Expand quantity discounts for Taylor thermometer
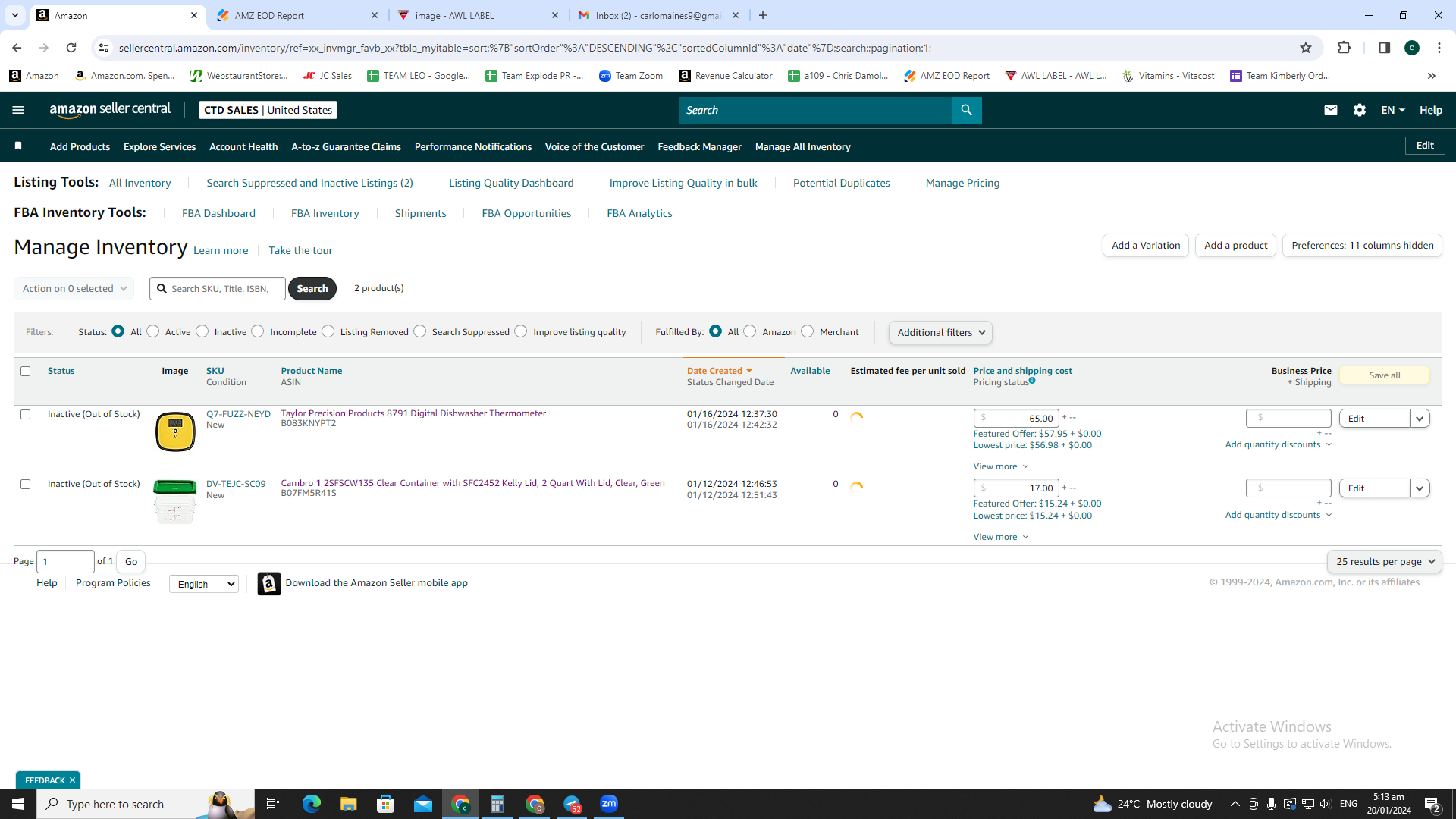Screen dimensions: 1456x819 [x=1278, y=444]
